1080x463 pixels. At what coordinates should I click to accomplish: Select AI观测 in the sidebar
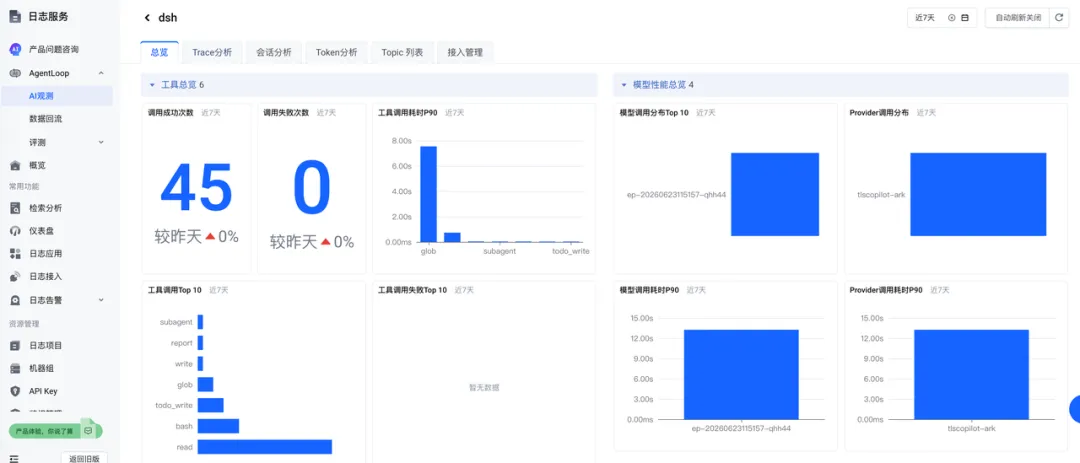point(56,96)
